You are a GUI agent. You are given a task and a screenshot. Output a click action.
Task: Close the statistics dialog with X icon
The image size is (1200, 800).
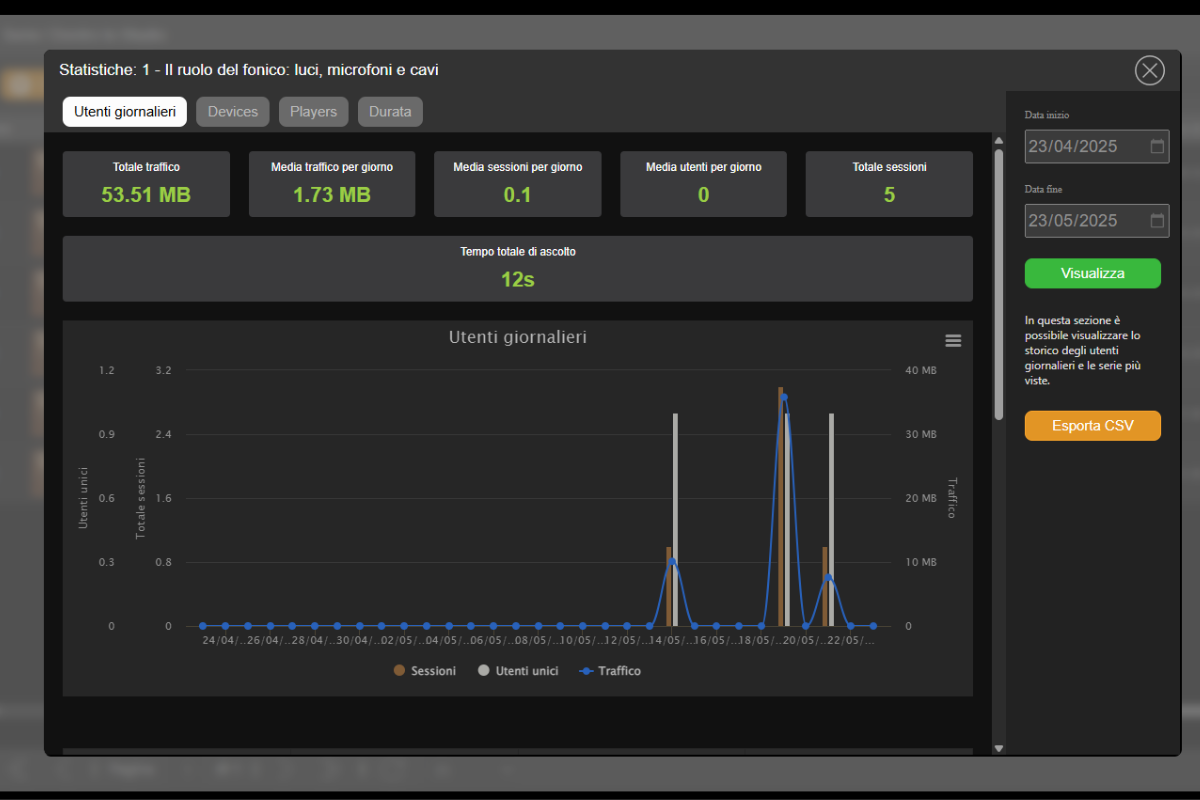(1150, 70)
